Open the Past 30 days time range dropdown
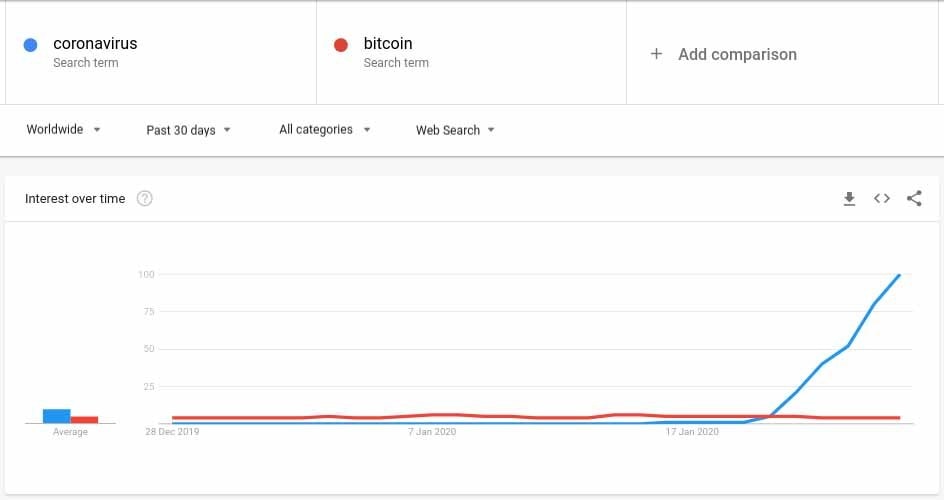 (188, 130)
